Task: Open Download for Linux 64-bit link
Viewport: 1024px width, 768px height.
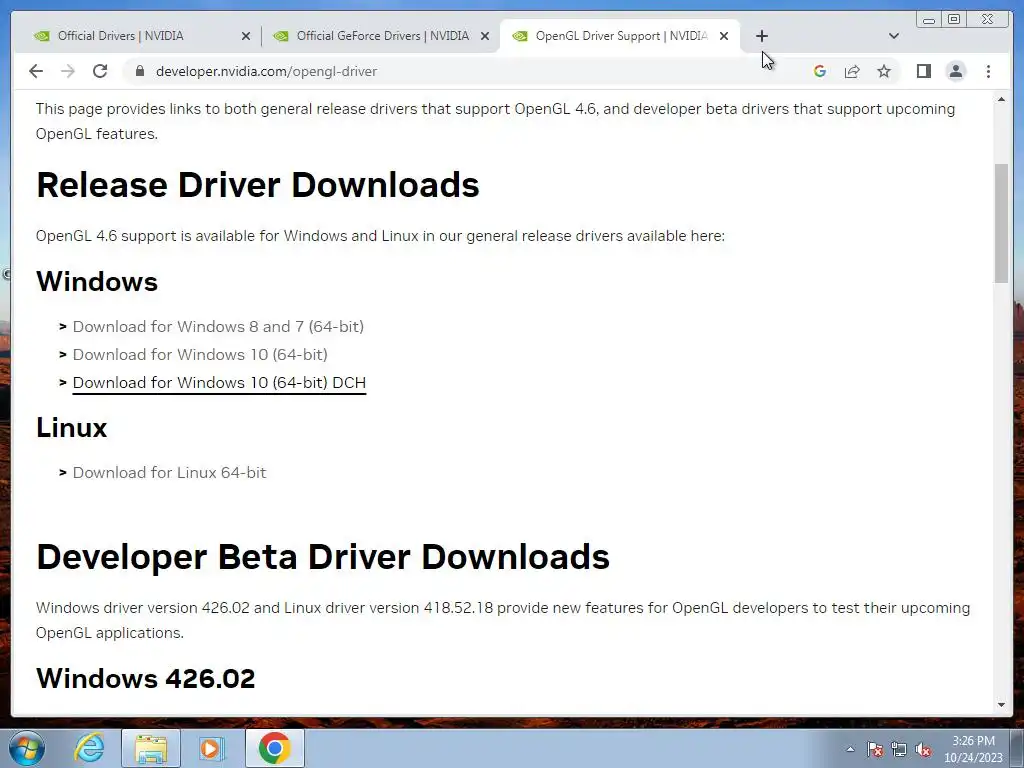Action: click(x=169, y=473)
